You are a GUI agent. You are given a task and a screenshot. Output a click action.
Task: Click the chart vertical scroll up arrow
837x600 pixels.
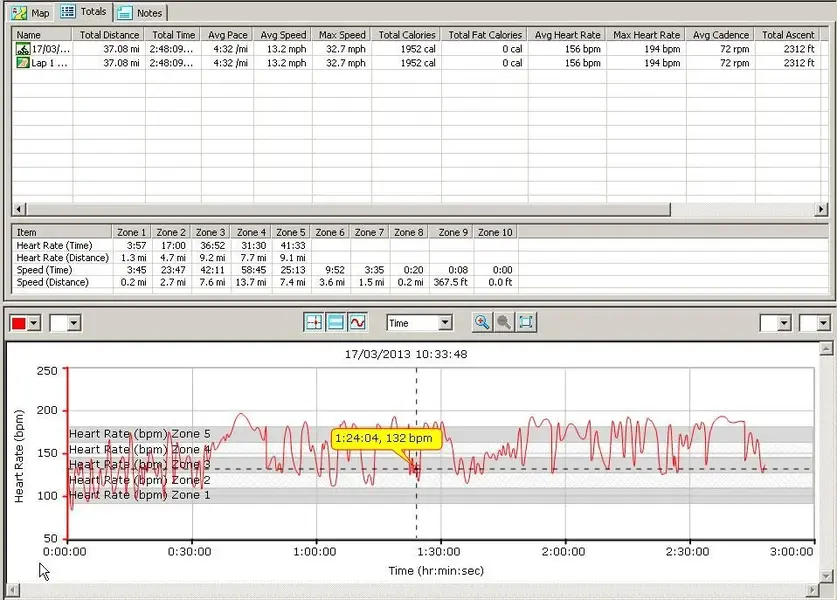coord(826,349)
